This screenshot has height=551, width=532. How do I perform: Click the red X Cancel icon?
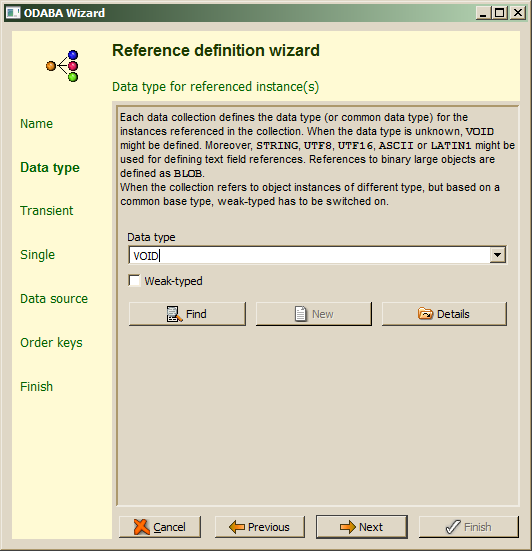coord(142,527)
